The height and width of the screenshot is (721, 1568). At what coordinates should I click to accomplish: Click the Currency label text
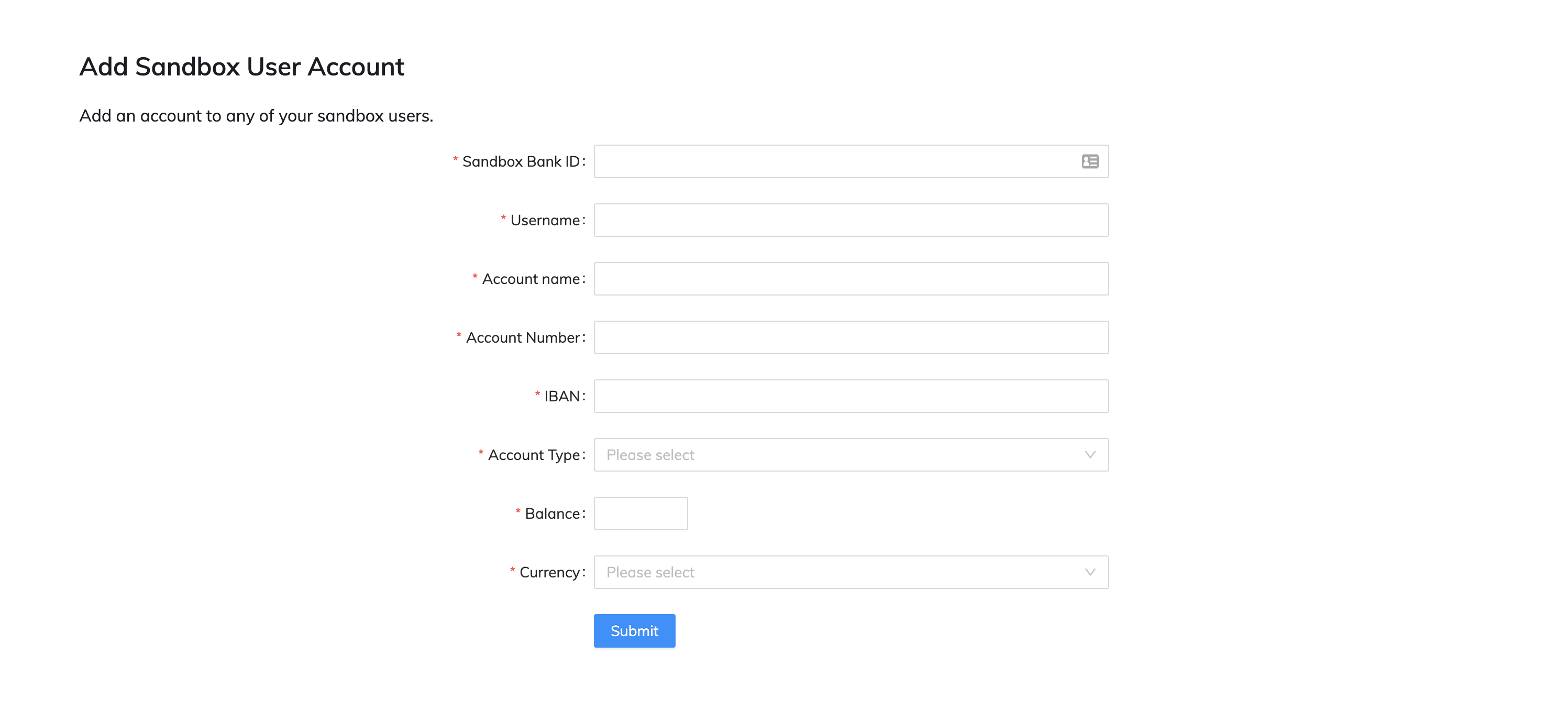tap(550, 572)
